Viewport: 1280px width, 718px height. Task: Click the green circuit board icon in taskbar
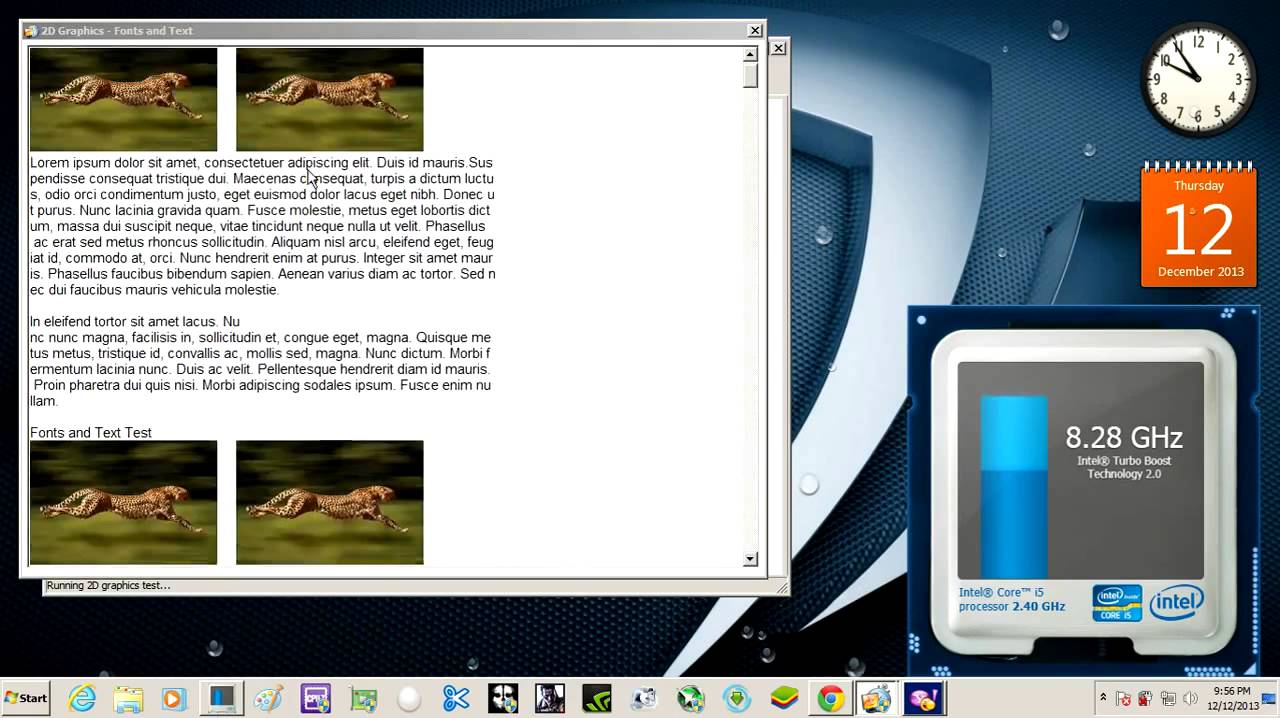pyautogui.click(x=363, y=698)
